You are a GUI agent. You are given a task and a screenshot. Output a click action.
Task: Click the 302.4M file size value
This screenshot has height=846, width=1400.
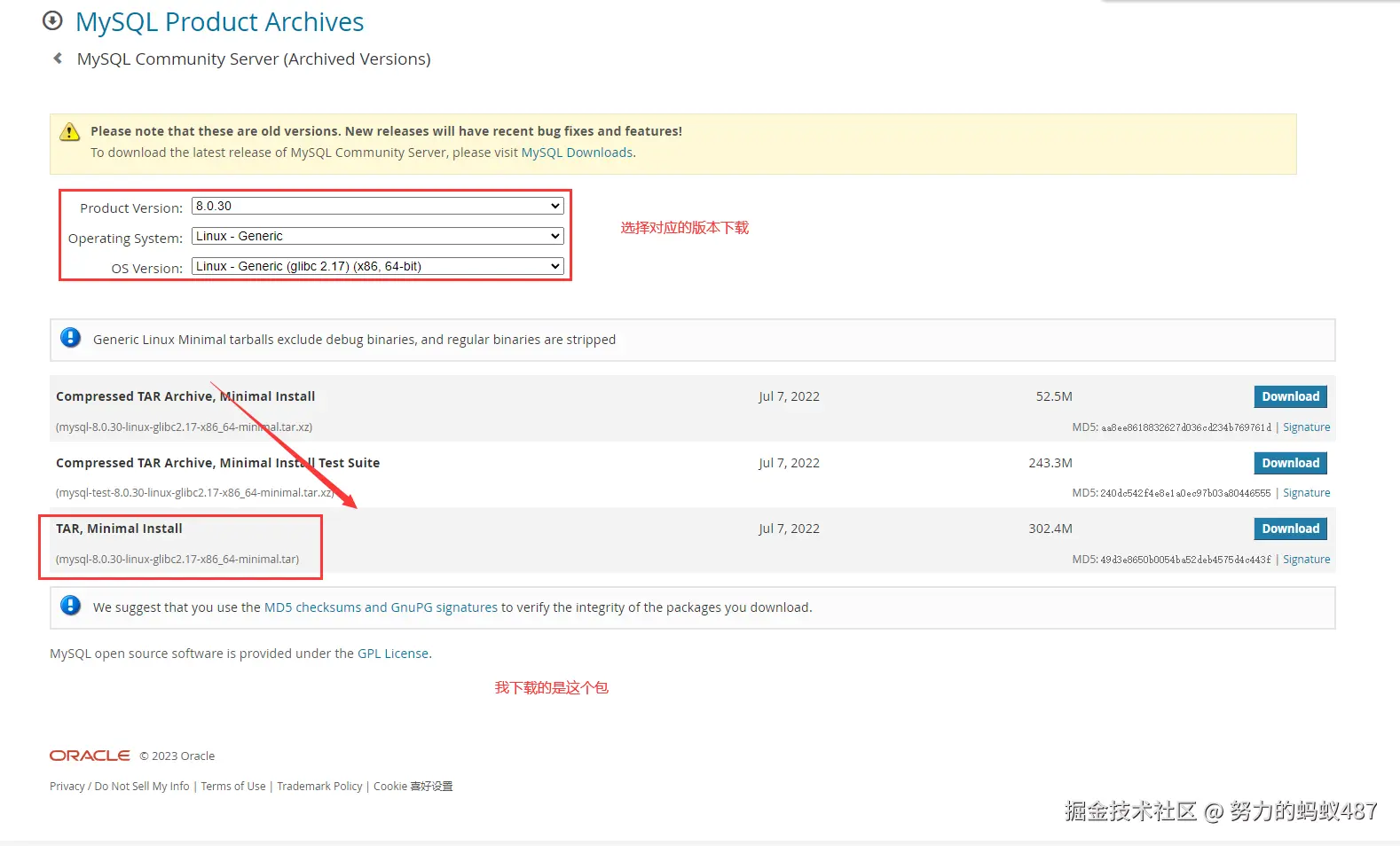(1050, 529)
